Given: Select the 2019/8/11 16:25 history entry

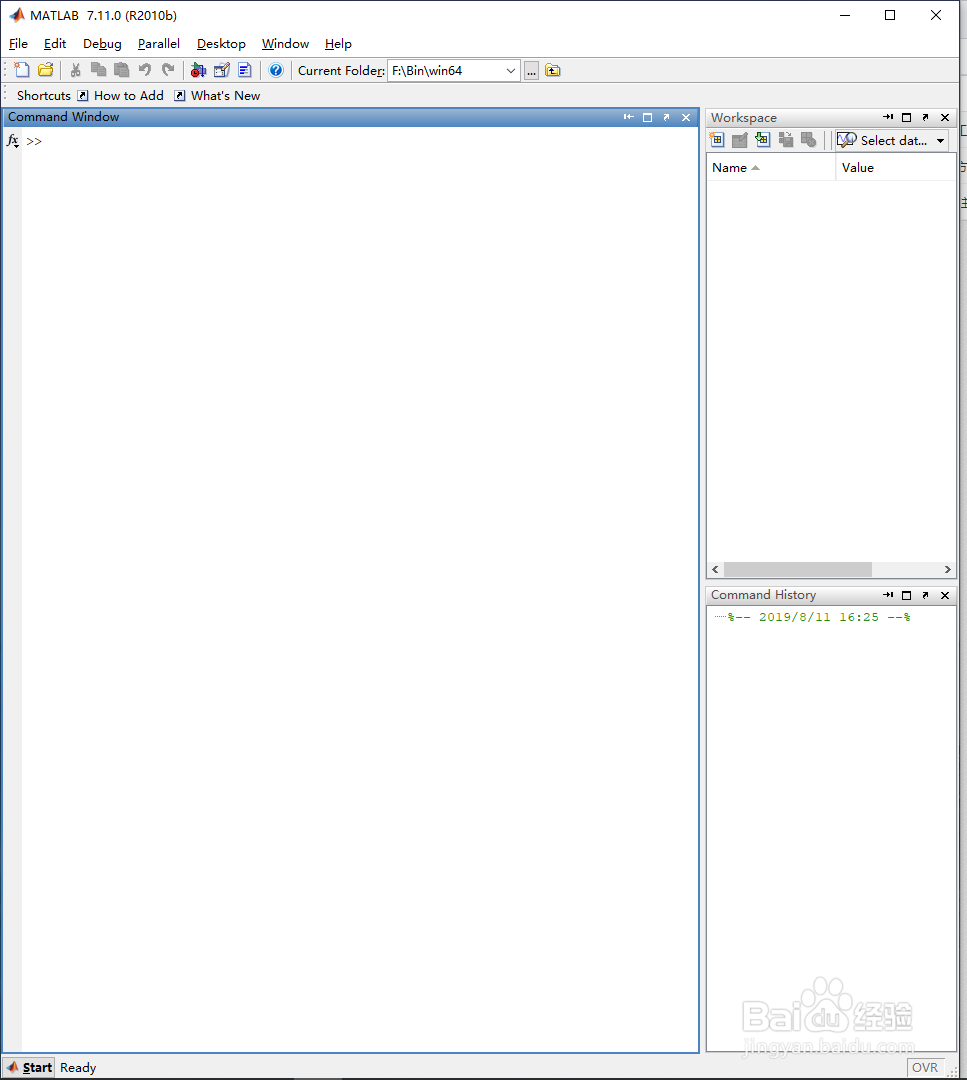Looking at the screenshot, I should [x=819, y=617].
